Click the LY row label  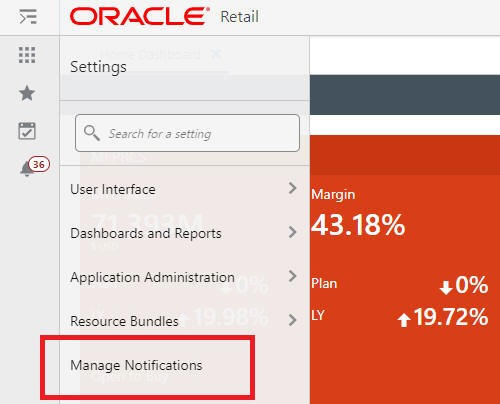(x=318, y=315)
